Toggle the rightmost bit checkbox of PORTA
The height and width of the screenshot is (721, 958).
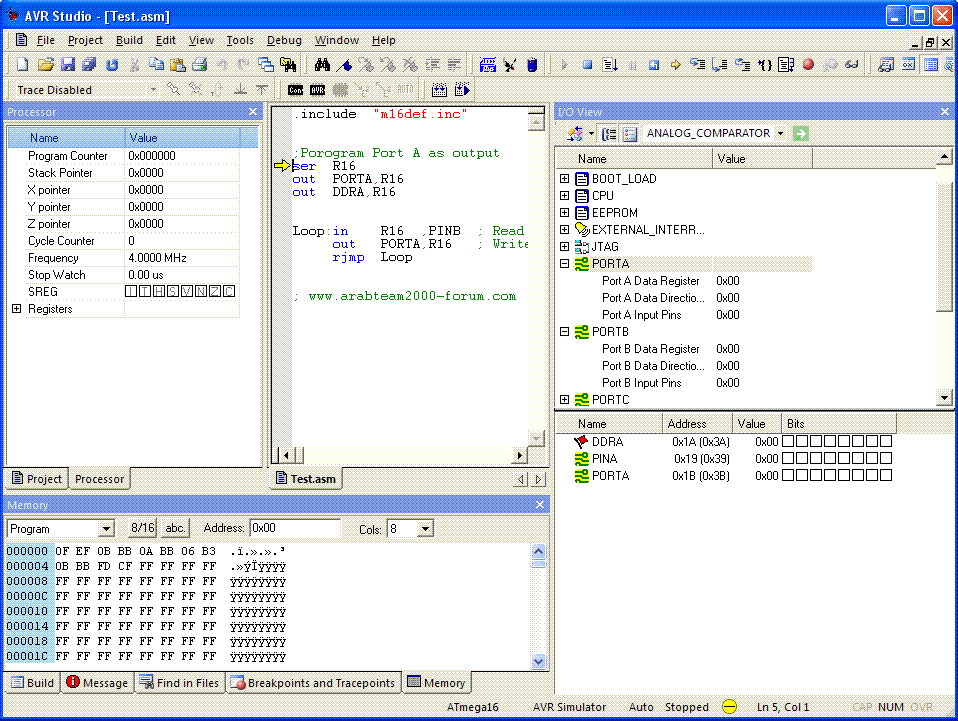click(x=886, y=475)
